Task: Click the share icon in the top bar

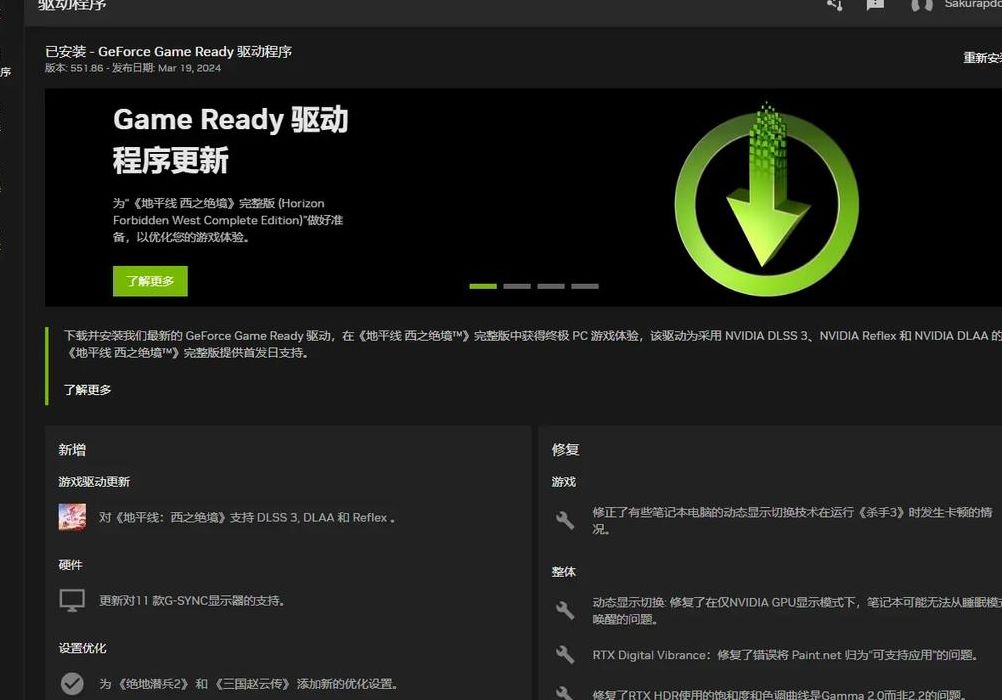Action: coord(835,4)
